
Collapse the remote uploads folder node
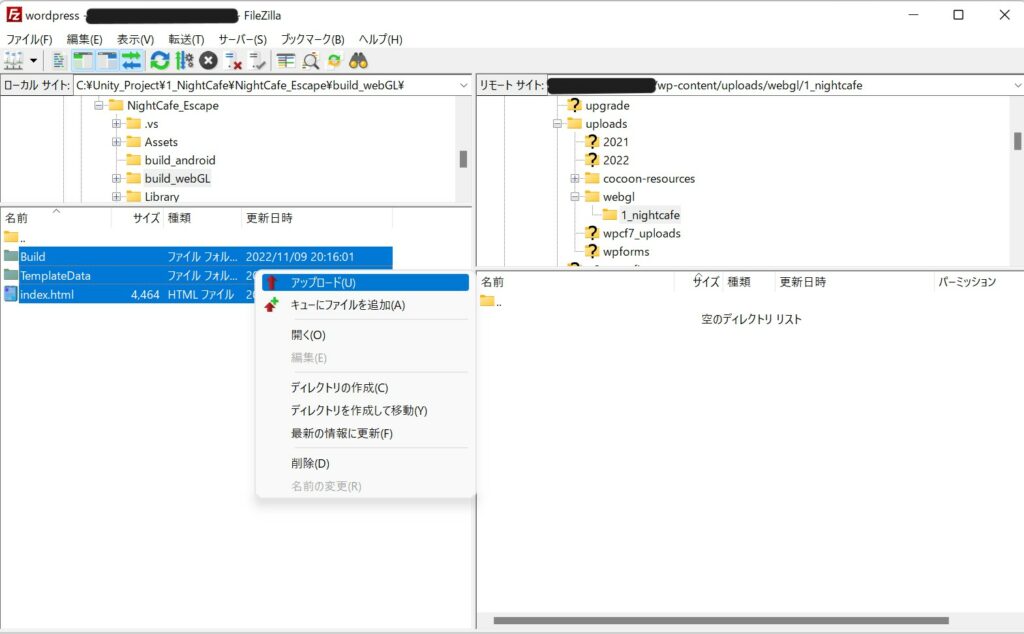[557, 123]
